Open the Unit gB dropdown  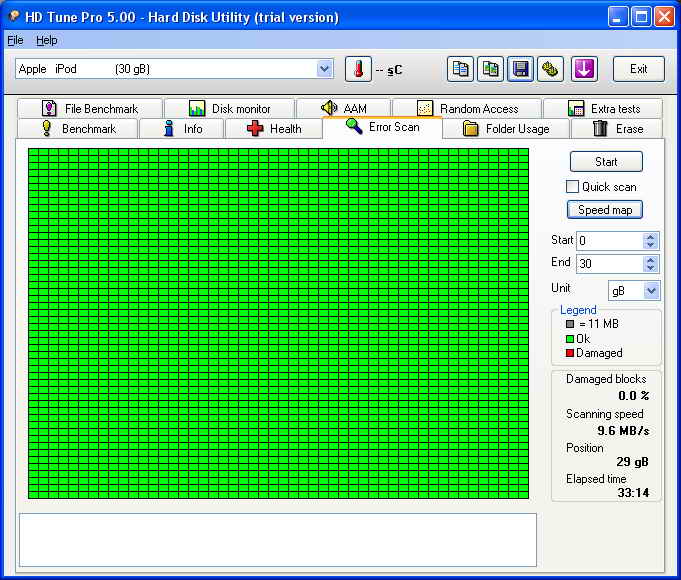(x=651, y=290)
